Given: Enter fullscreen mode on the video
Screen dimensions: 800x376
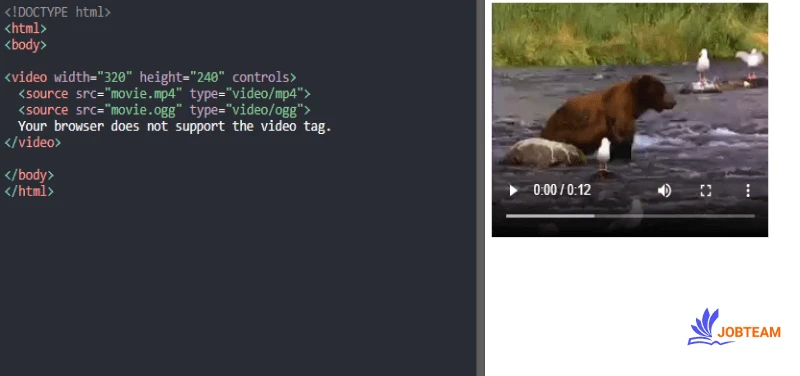Looking at the screenshot, I should point(706,191).
